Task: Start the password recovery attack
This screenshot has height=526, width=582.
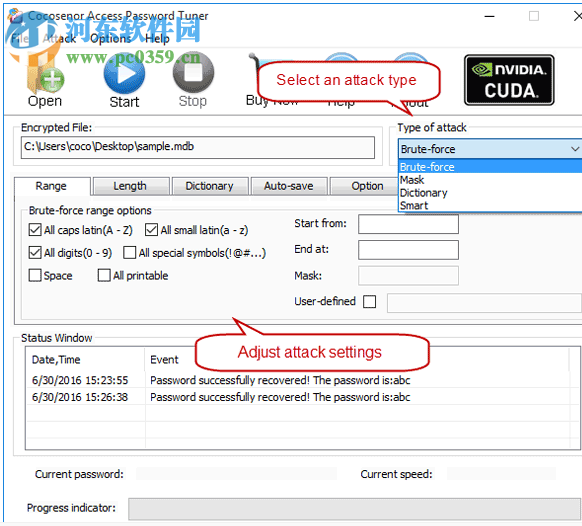Action: pyautogui.click(x=124, y=80)
